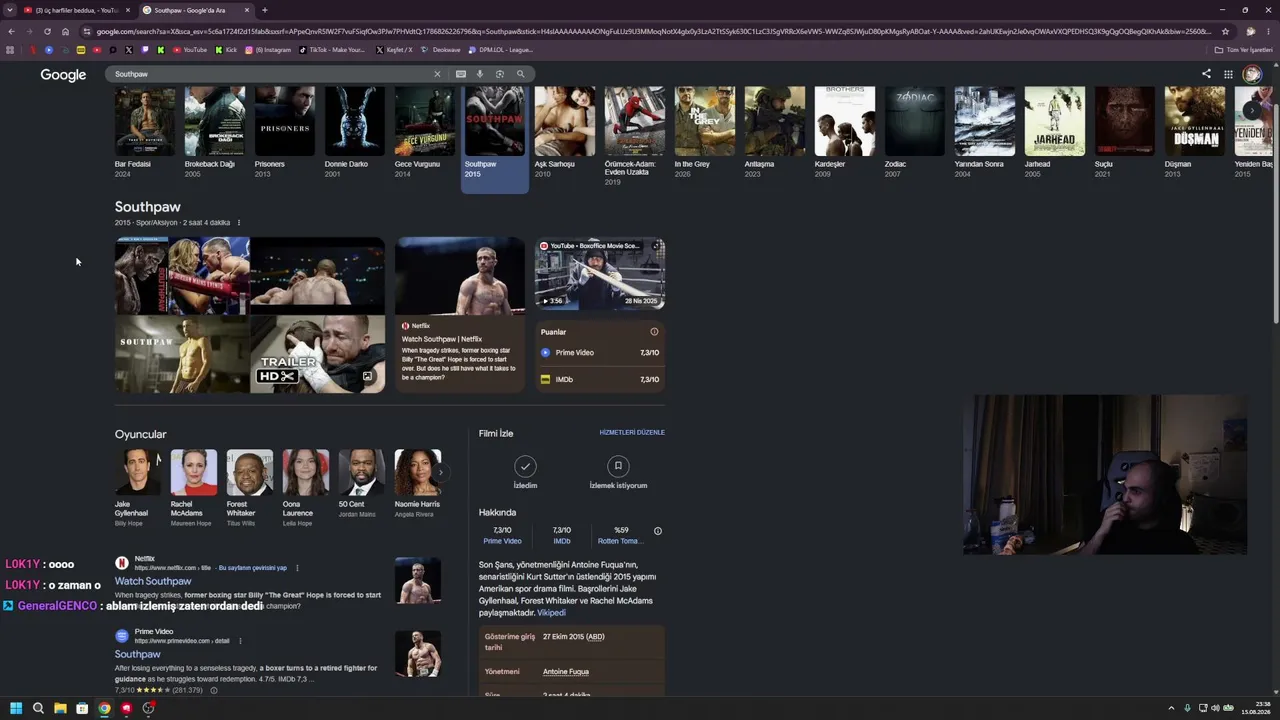The width and height of the screenshot is (1280, 720).
Task: Click into the Google search input field
Action: (272, 74)
